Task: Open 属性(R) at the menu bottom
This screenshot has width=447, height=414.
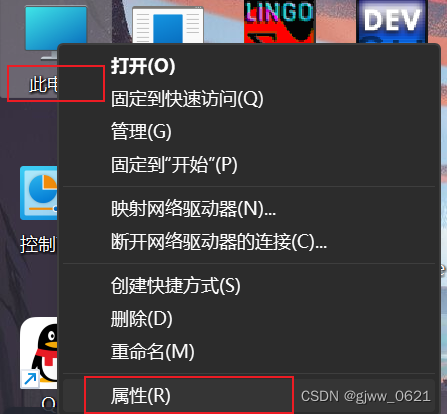Action: 140,396
